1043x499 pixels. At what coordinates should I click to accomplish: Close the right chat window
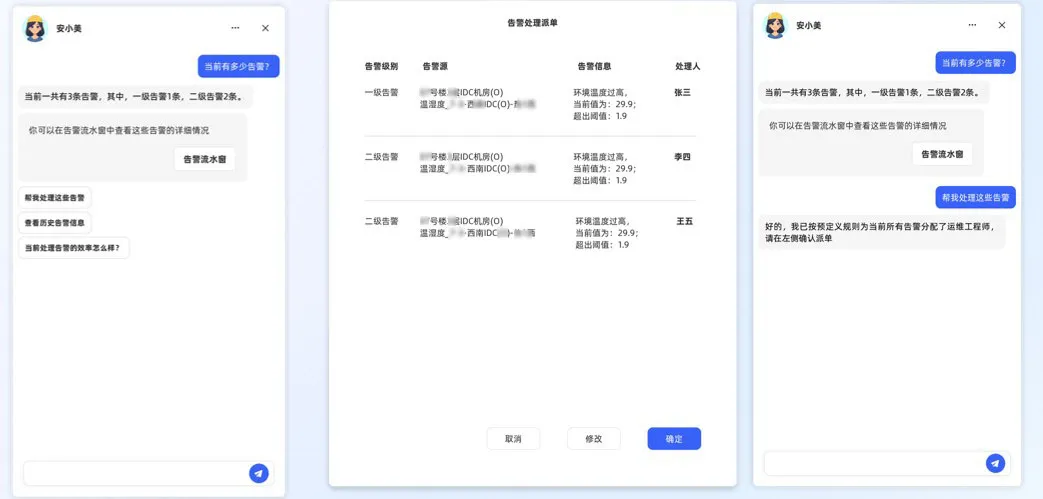pyautogui.click(x=1002, y=25)
